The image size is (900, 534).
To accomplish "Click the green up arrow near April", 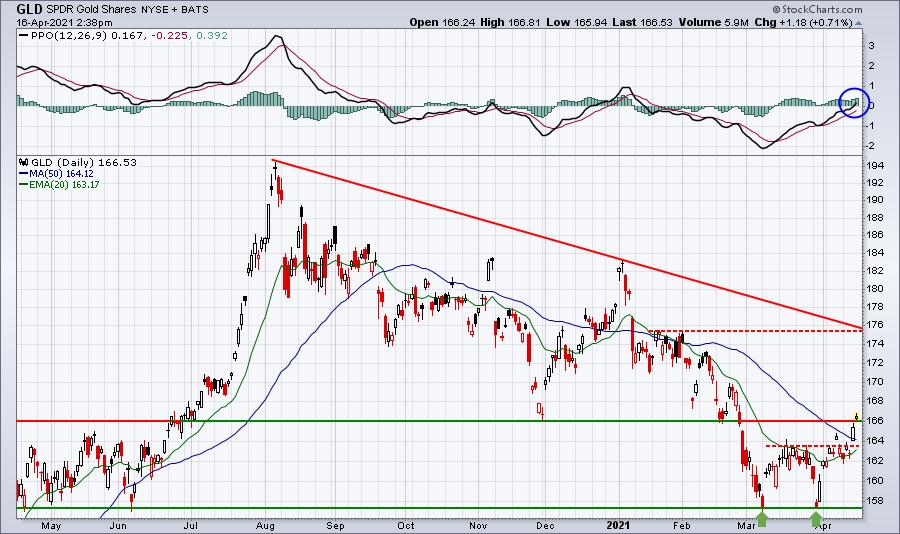I will (817, 518).
